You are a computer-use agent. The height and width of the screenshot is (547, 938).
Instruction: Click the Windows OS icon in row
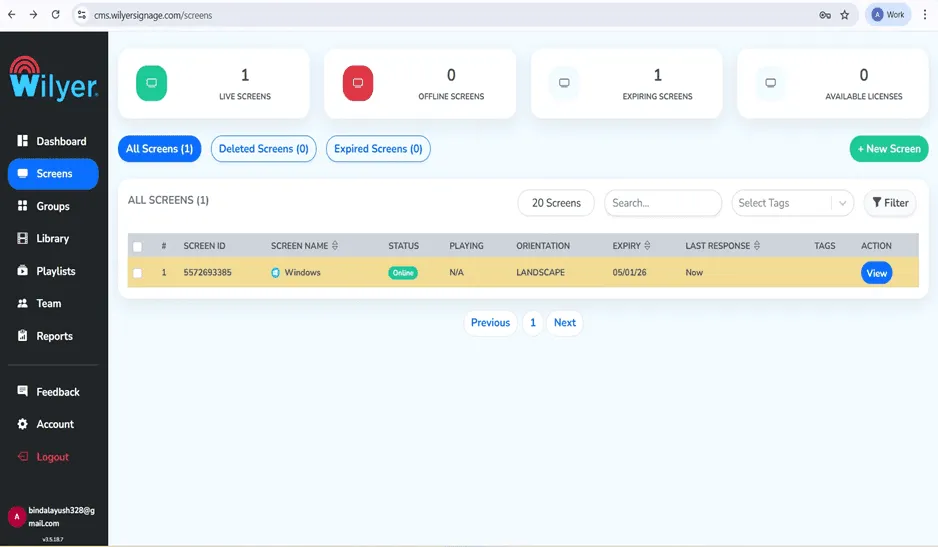(x=275, y=273)
